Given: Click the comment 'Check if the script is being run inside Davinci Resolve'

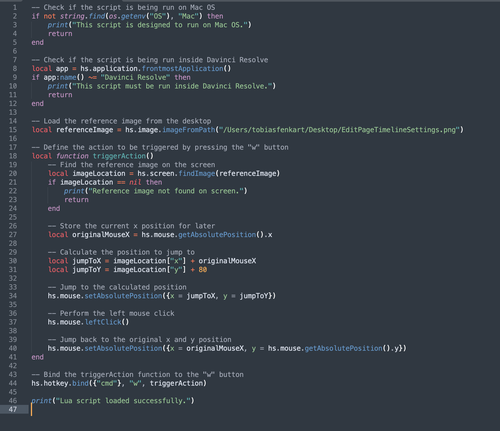Looking at the screenshot, I should pos(150,60).
